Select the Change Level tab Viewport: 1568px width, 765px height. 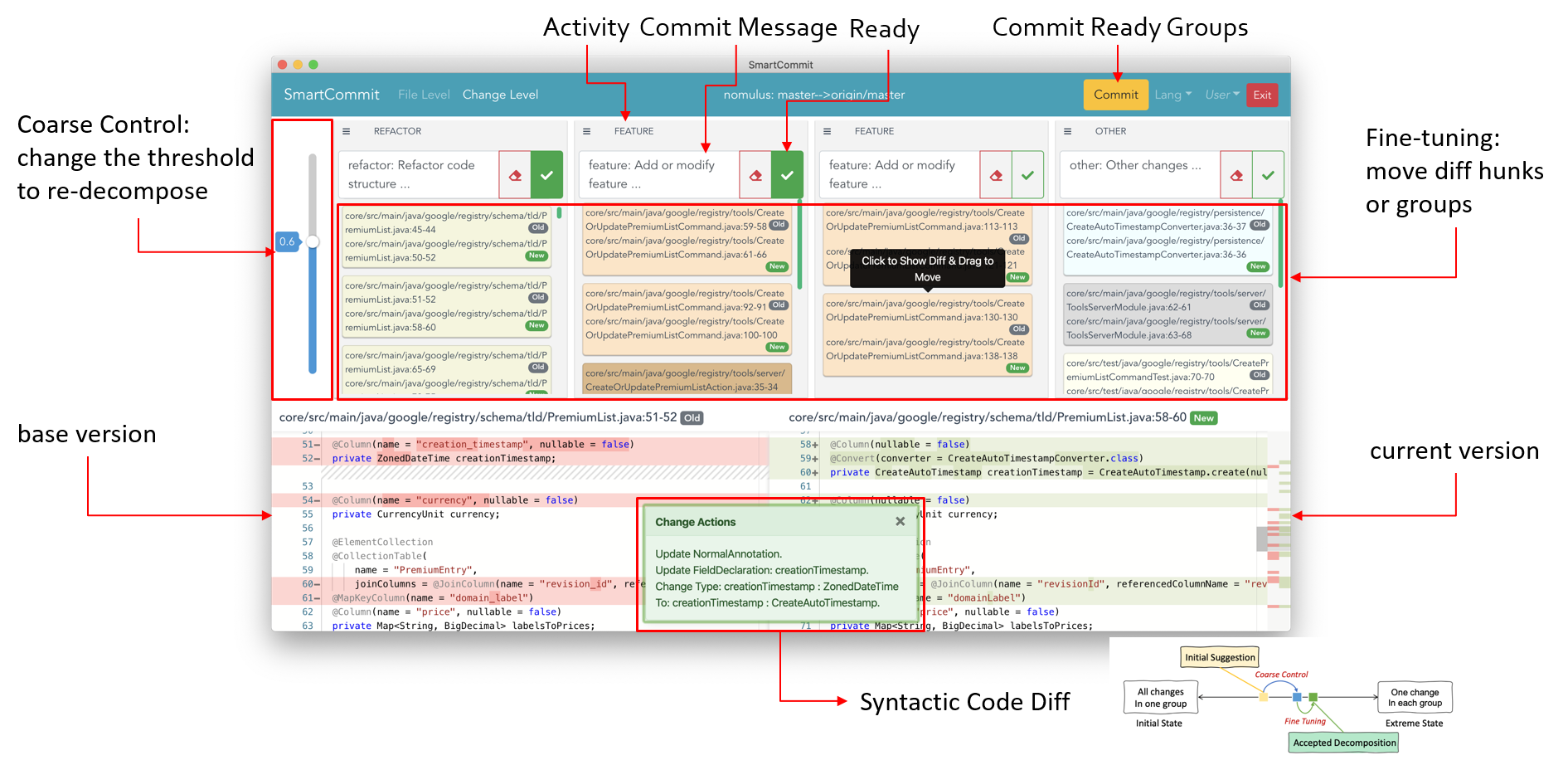[x=500, y=95]
